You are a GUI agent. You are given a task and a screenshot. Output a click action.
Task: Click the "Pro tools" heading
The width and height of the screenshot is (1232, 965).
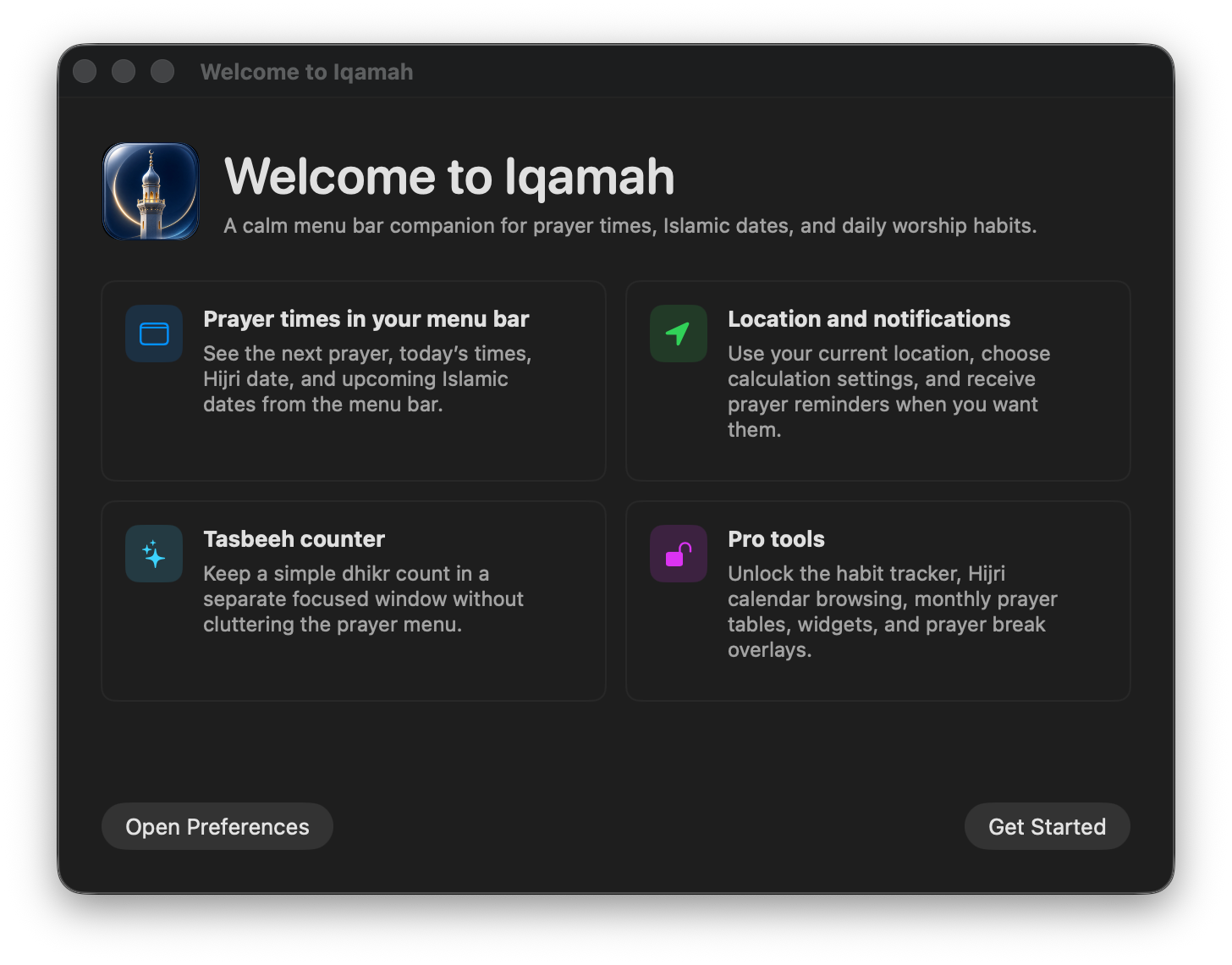777,539
